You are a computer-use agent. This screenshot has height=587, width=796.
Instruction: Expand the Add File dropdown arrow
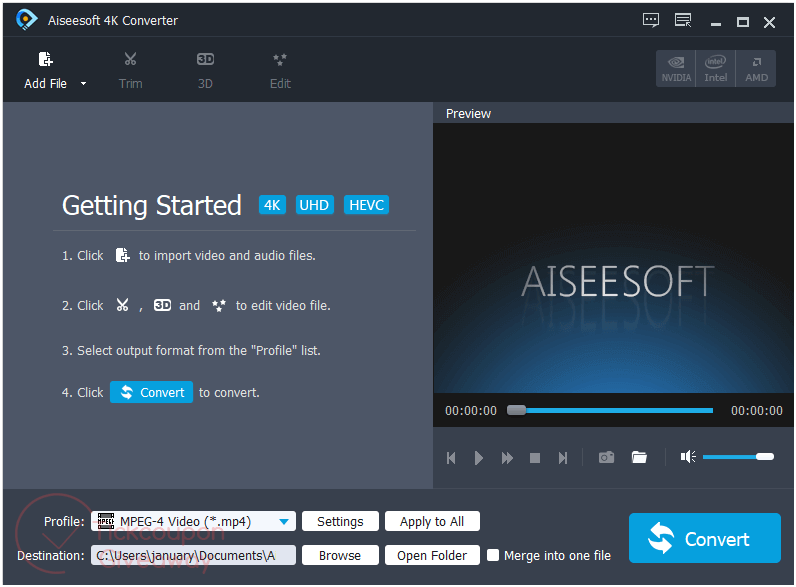click(83, 83)
